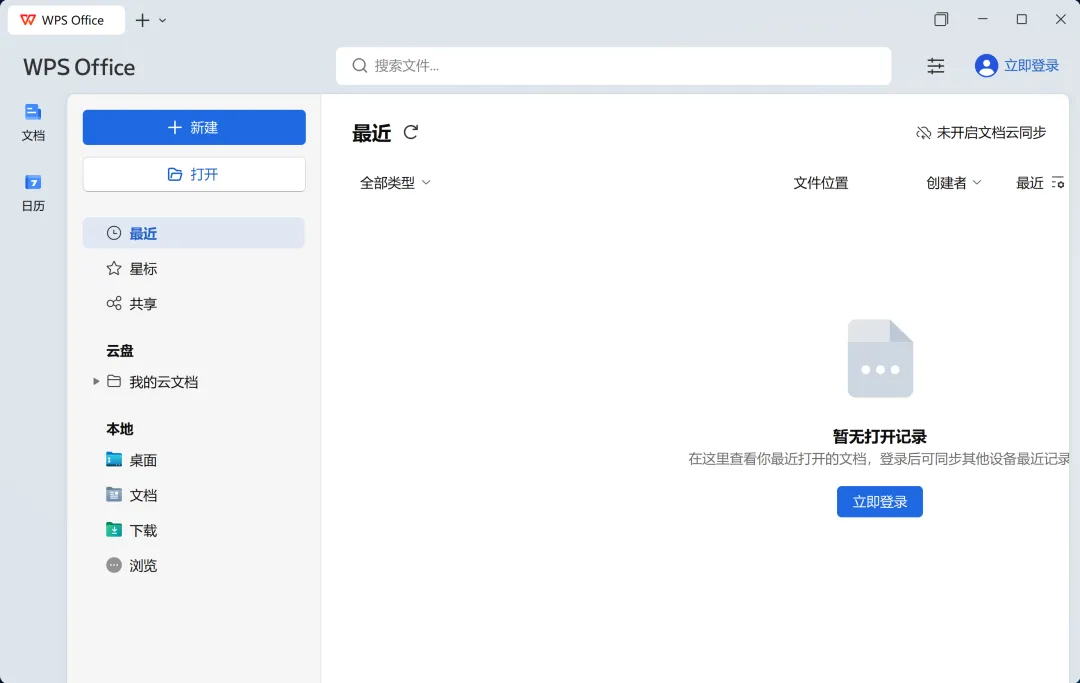Click the empty document placeholder image
The image size is (1080, 683).
(x=880, y=359)
